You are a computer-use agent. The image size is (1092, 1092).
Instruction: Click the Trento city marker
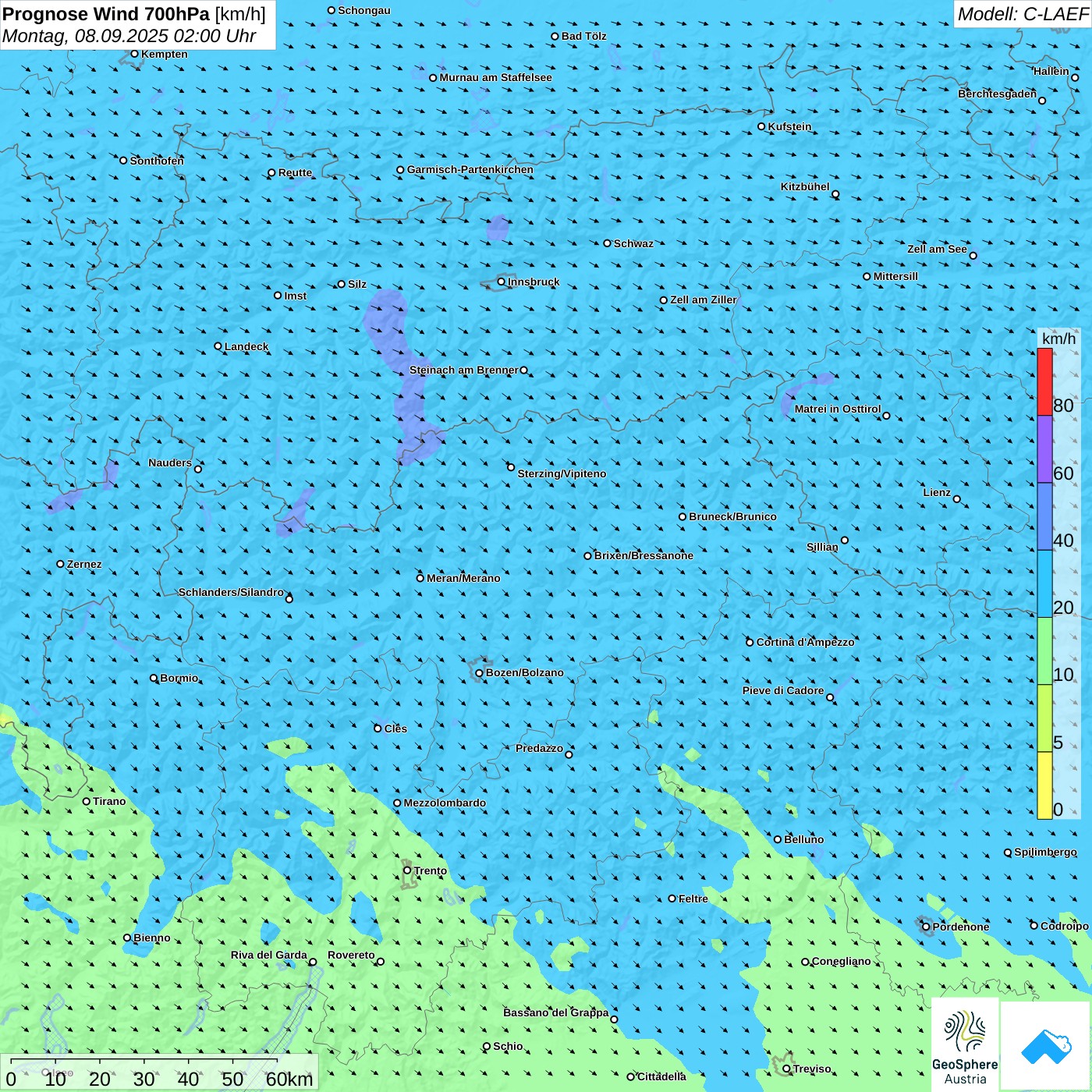[407, 870]
